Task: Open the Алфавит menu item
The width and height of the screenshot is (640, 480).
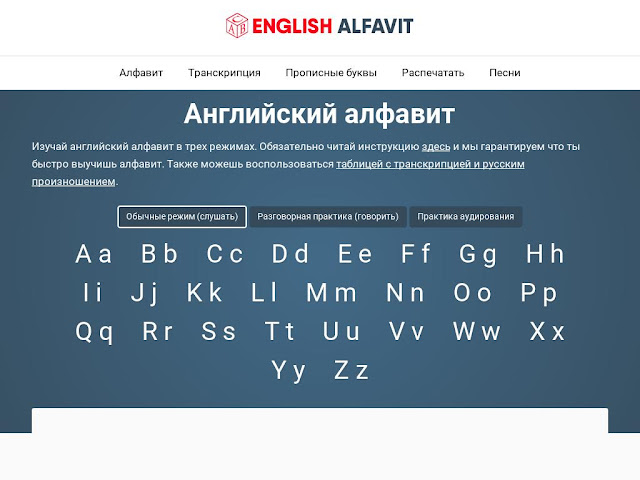Action: tap(141, 73)
